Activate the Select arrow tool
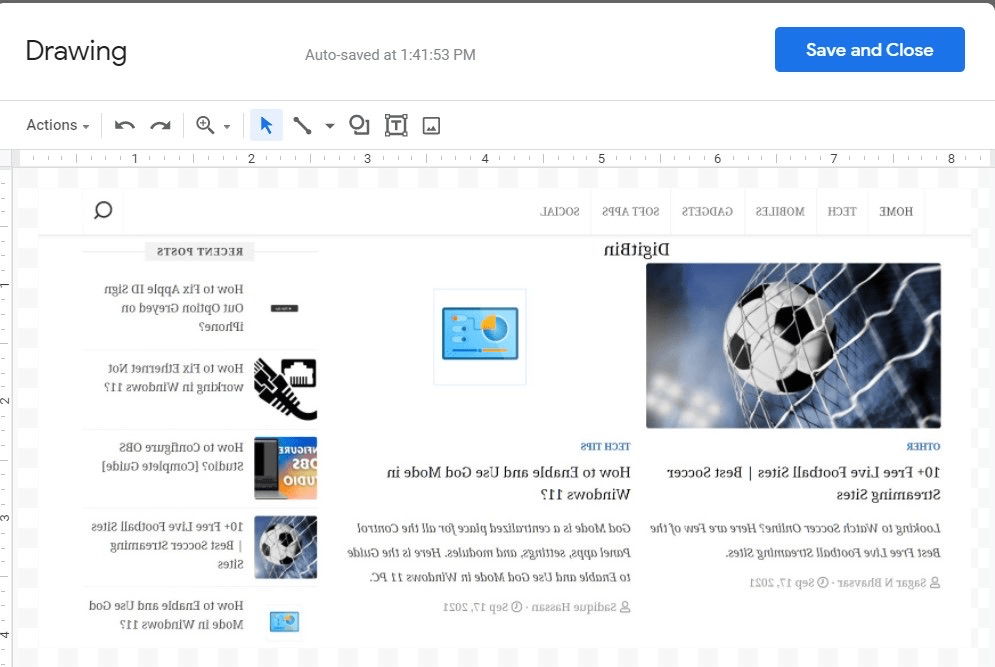The height and width of the screenshot is (667, 995). 266,125
